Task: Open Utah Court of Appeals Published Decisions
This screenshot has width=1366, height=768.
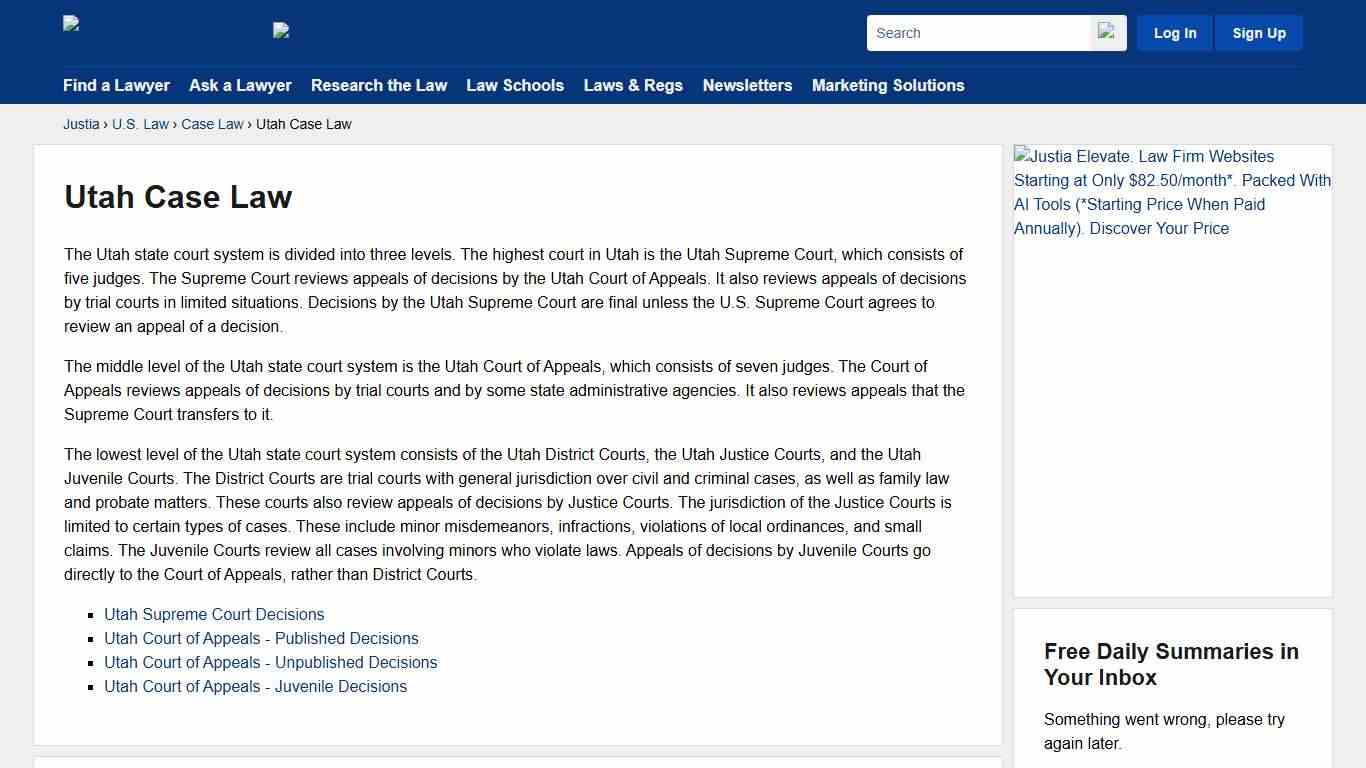Action: (261, 638)
